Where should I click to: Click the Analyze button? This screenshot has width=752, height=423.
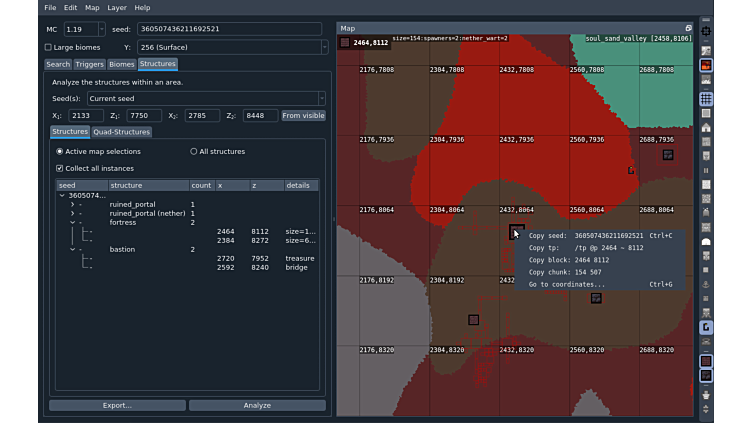257,405
